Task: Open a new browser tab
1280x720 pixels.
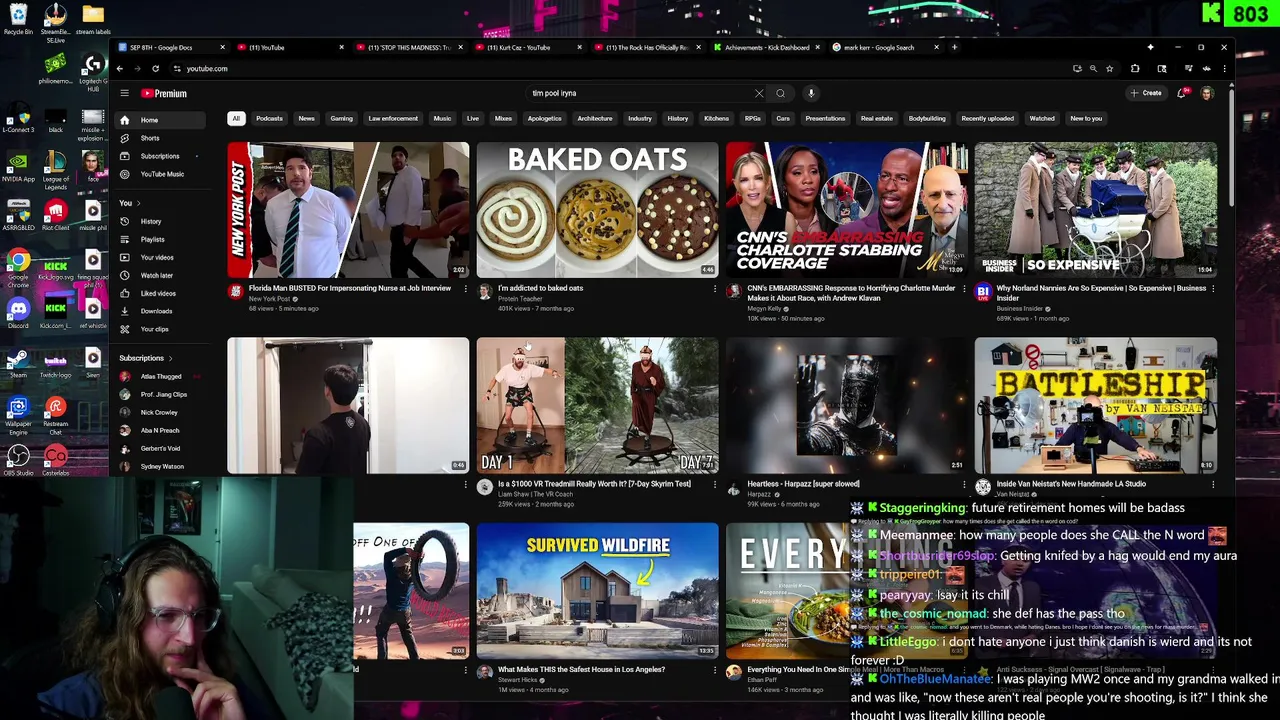Action: tap(954, 47)
